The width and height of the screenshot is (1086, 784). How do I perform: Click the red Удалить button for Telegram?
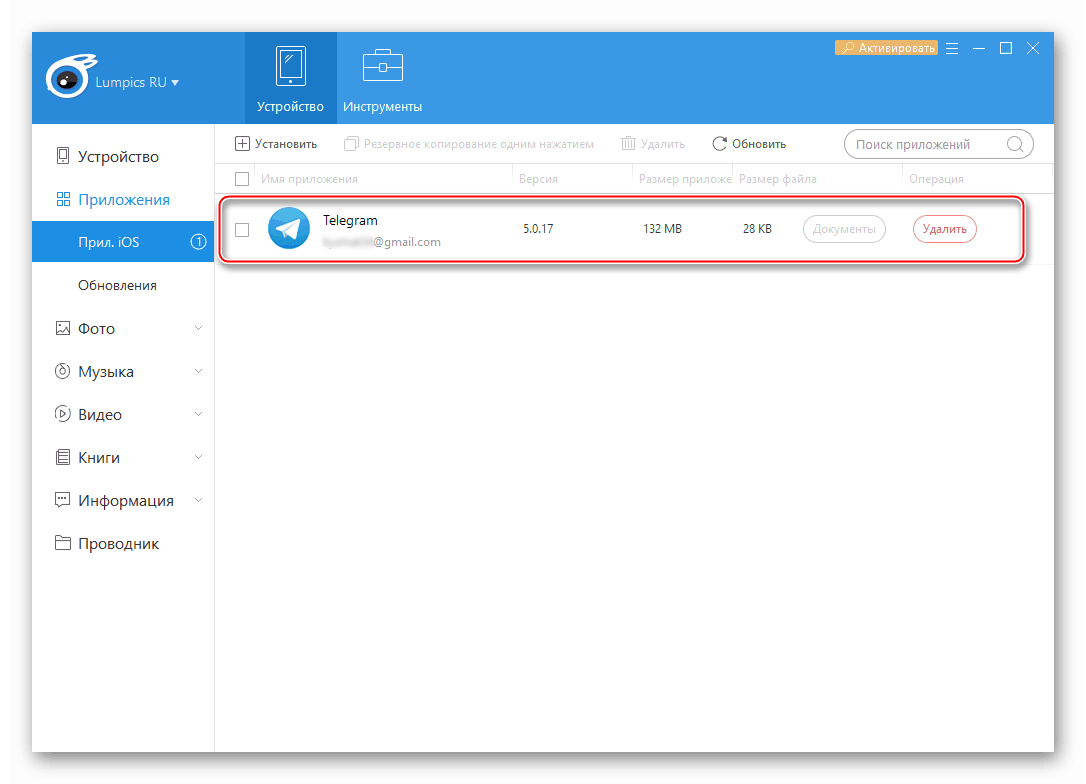coord(945,229)
